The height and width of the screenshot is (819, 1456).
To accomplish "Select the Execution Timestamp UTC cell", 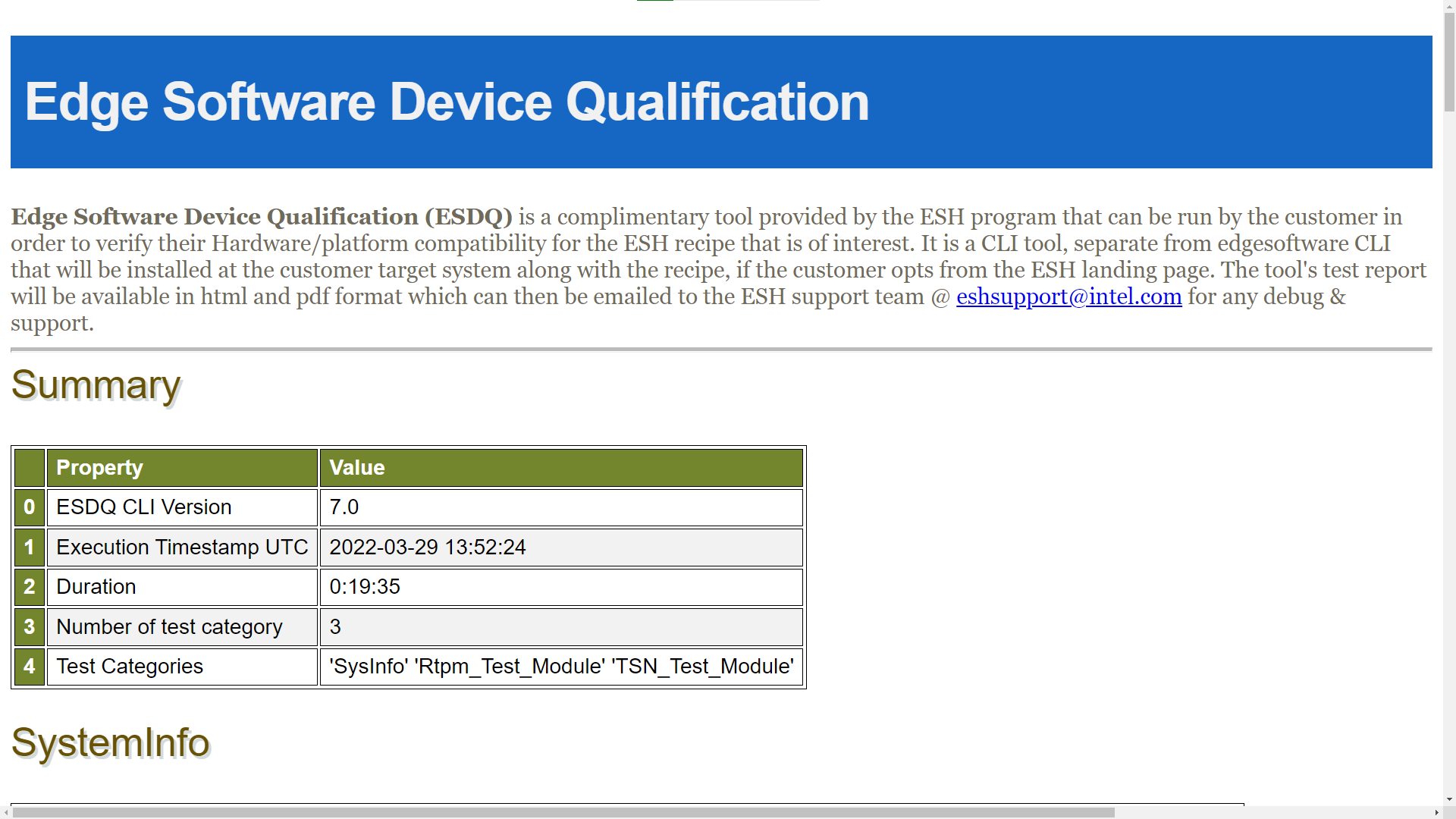I will [x=182, y=548].
